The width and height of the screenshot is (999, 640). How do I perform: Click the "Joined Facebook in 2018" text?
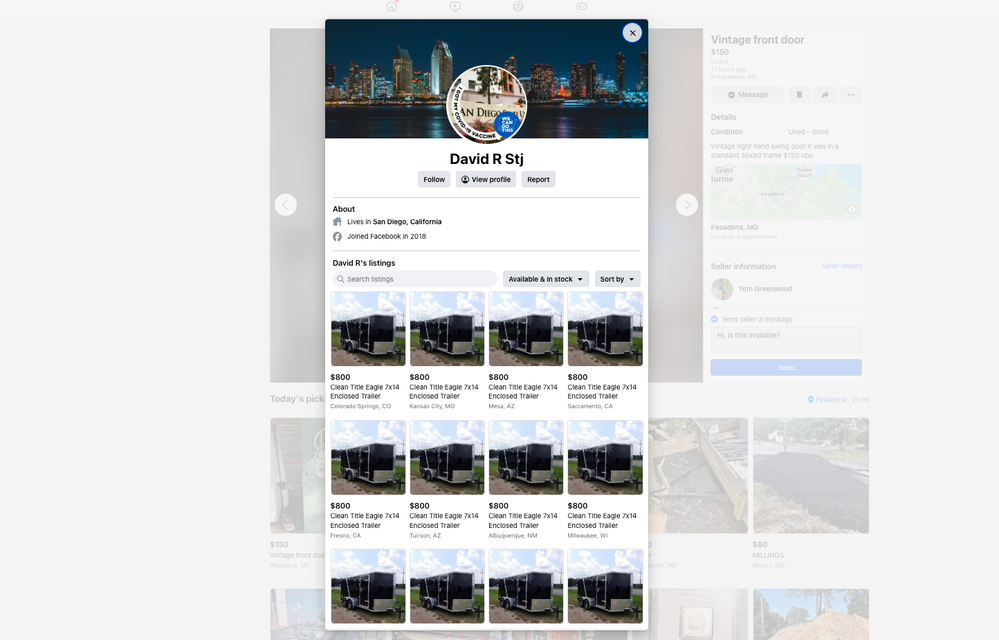tap(387, 236)
